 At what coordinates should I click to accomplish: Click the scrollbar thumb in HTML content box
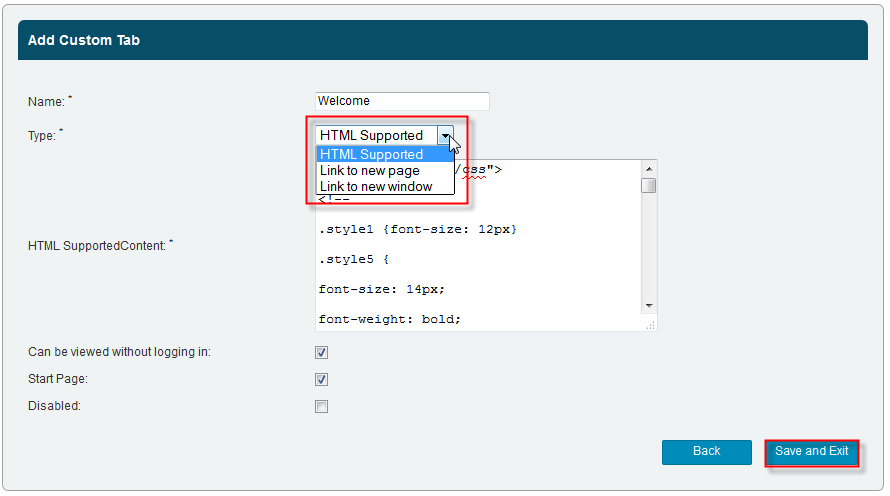(649, 186)
